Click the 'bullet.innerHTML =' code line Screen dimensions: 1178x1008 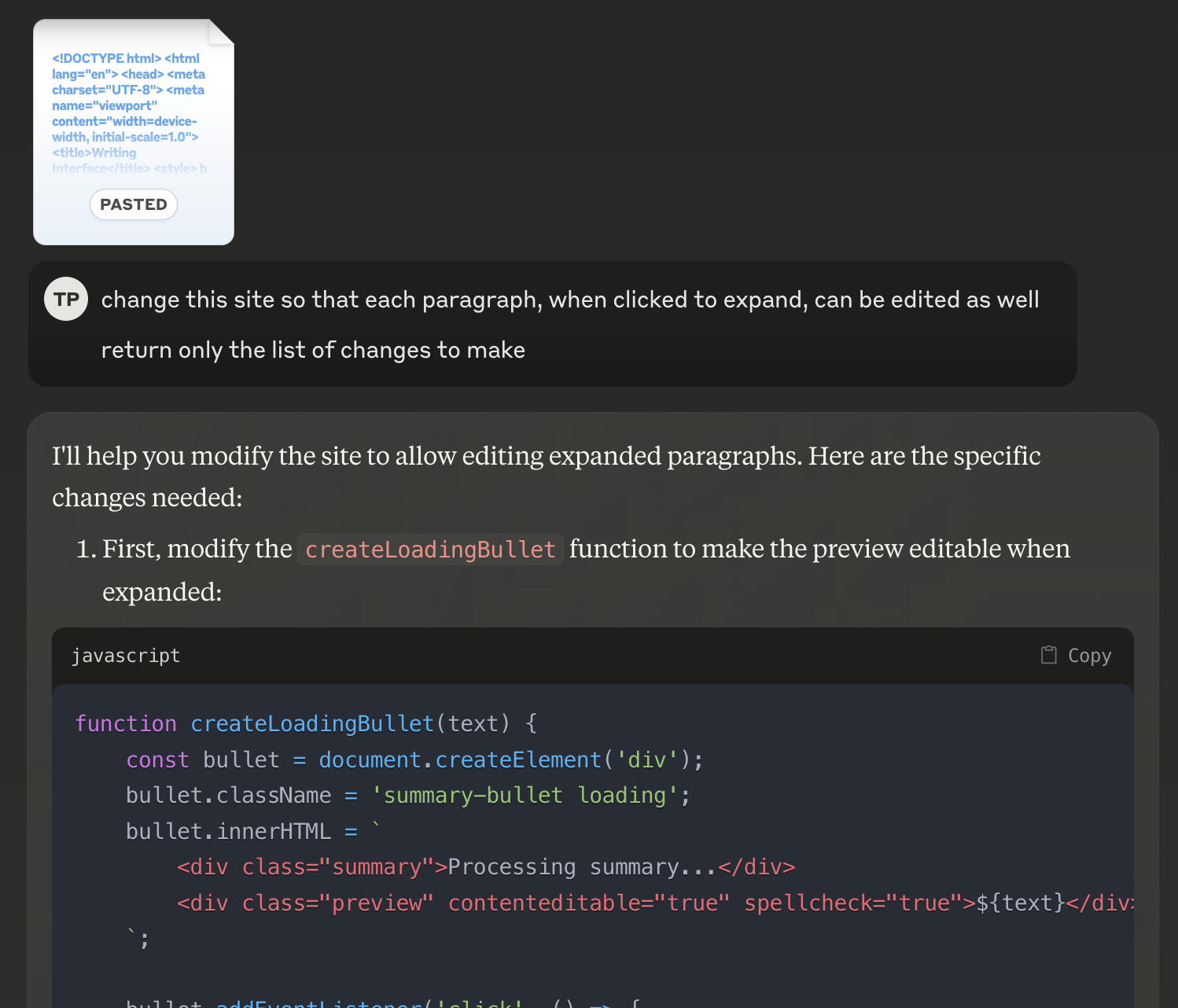(x=253, y=831)
